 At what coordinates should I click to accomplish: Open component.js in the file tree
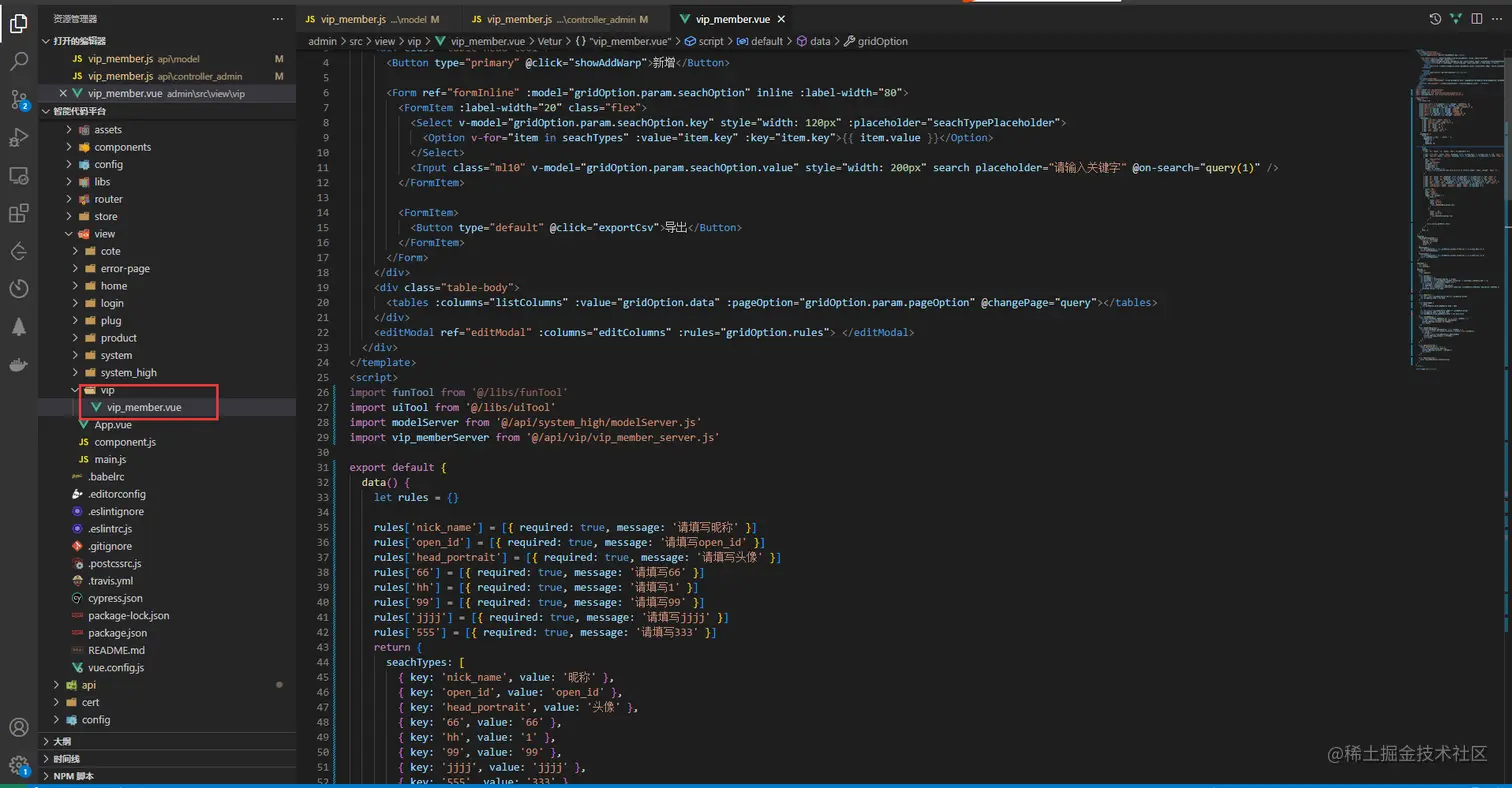pos(166,442)
